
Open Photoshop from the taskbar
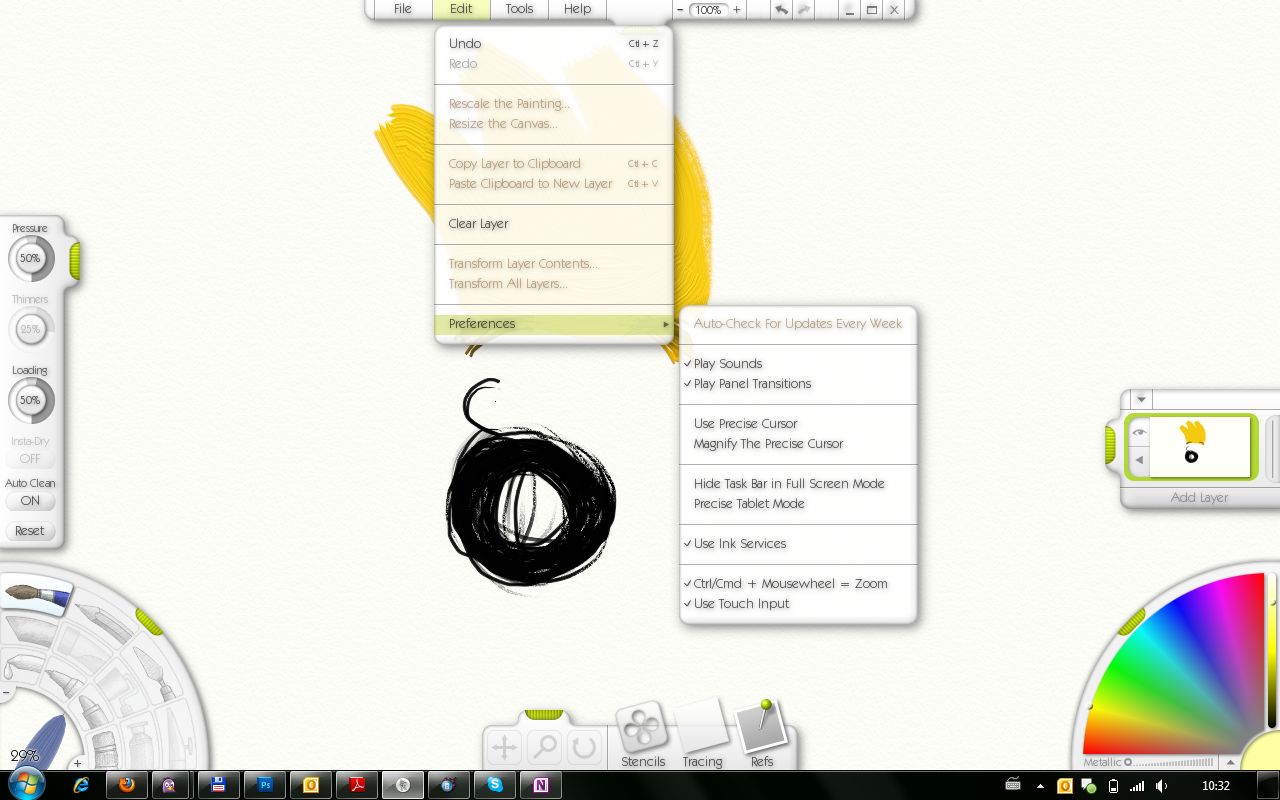pos(266,785)
